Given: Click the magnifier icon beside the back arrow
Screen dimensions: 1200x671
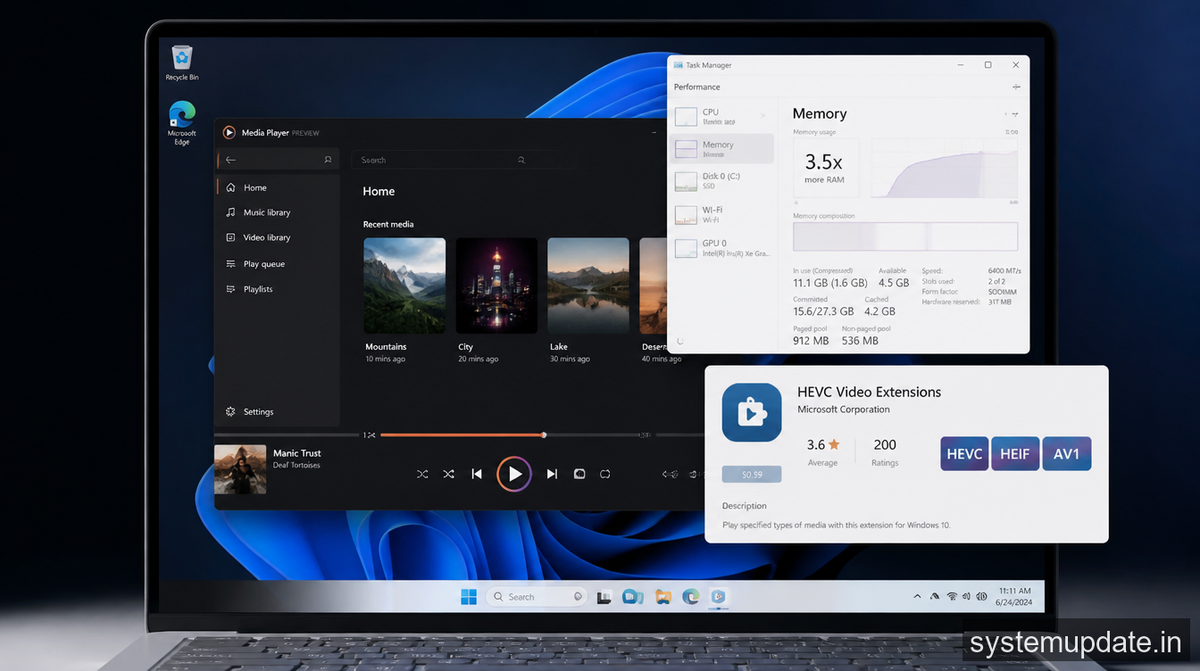Looking at the screenshot, I should pyautogui.click(x=327, y=160).
